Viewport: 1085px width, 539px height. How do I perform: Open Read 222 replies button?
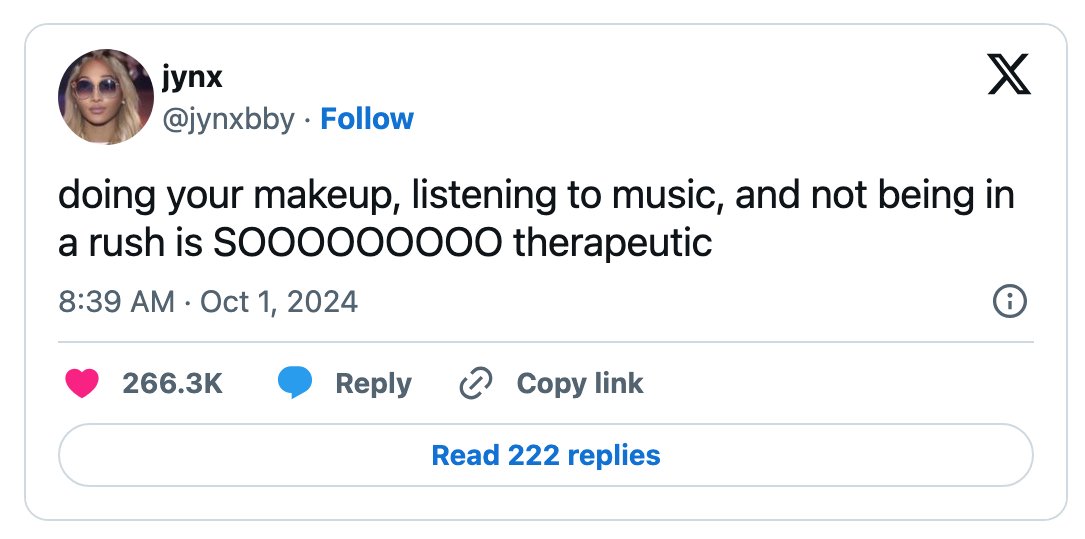pos(545,455)
